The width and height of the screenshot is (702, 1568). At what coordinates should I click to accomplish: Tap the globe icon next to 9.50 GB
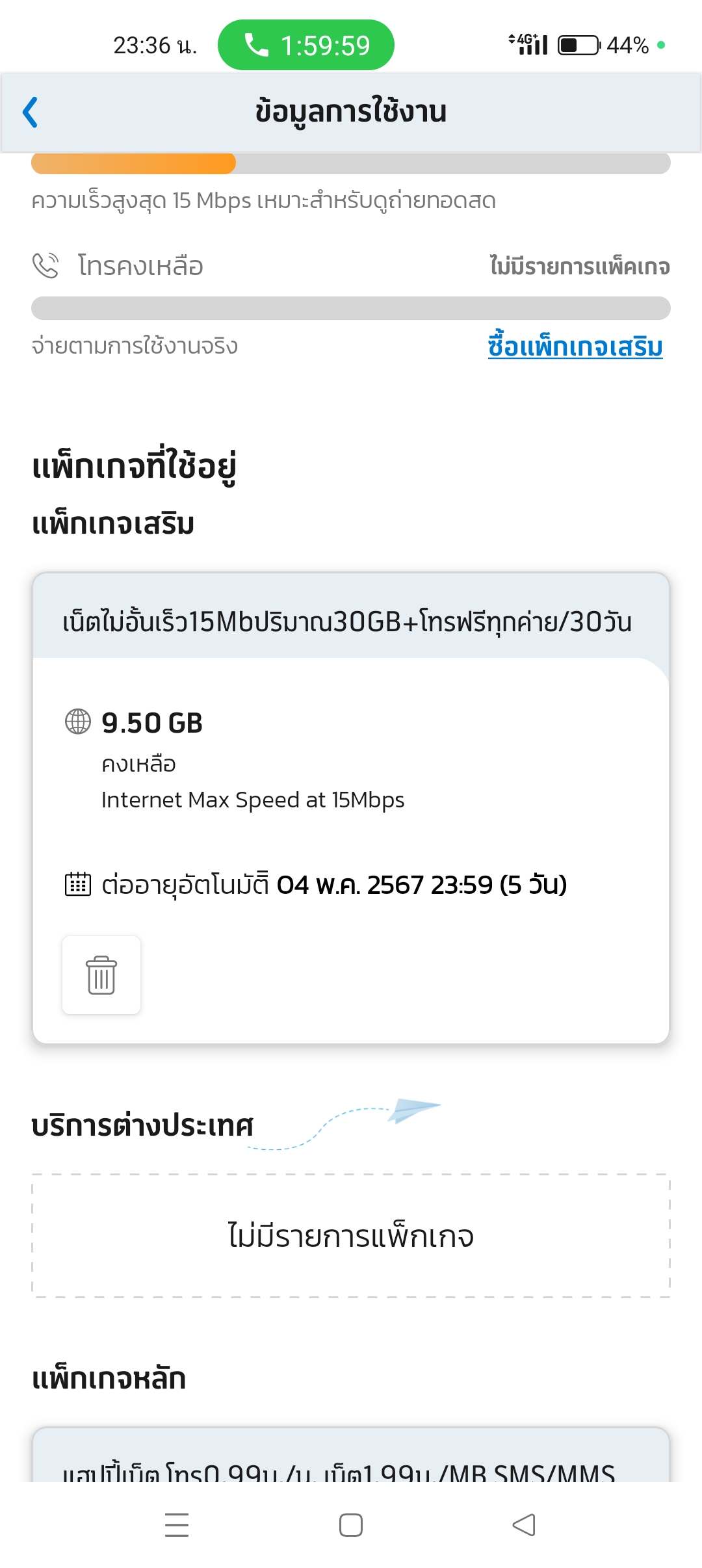[x=78, y=722]
